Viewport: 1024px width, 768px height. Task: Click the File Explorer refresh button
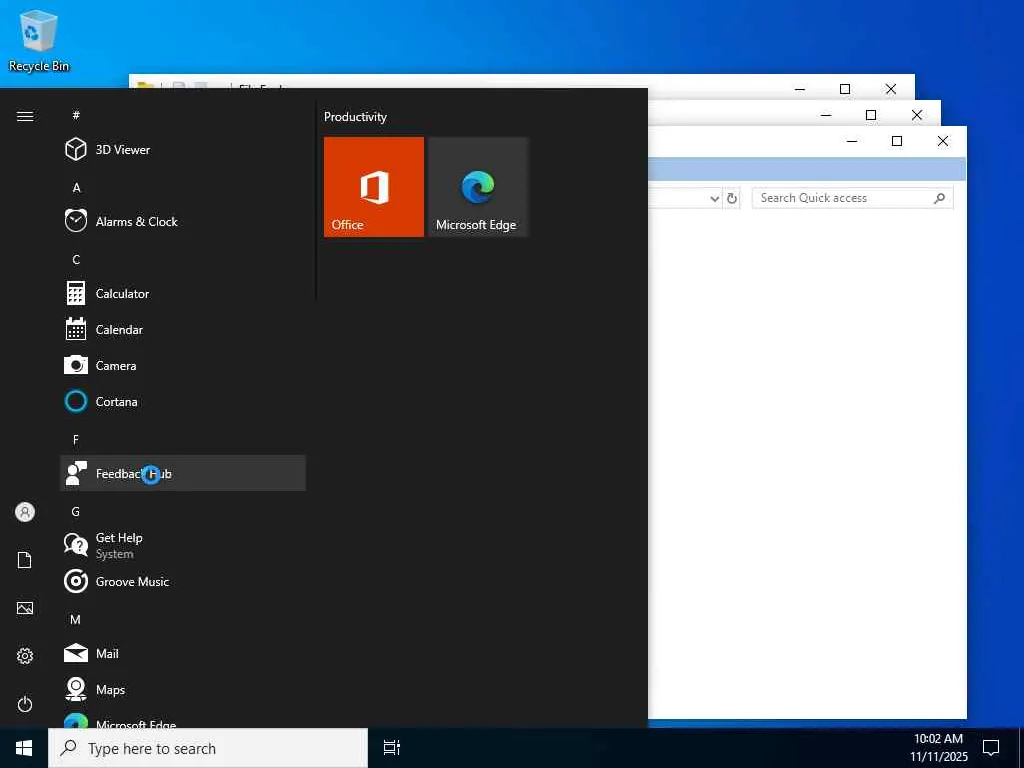pos(732,198)
